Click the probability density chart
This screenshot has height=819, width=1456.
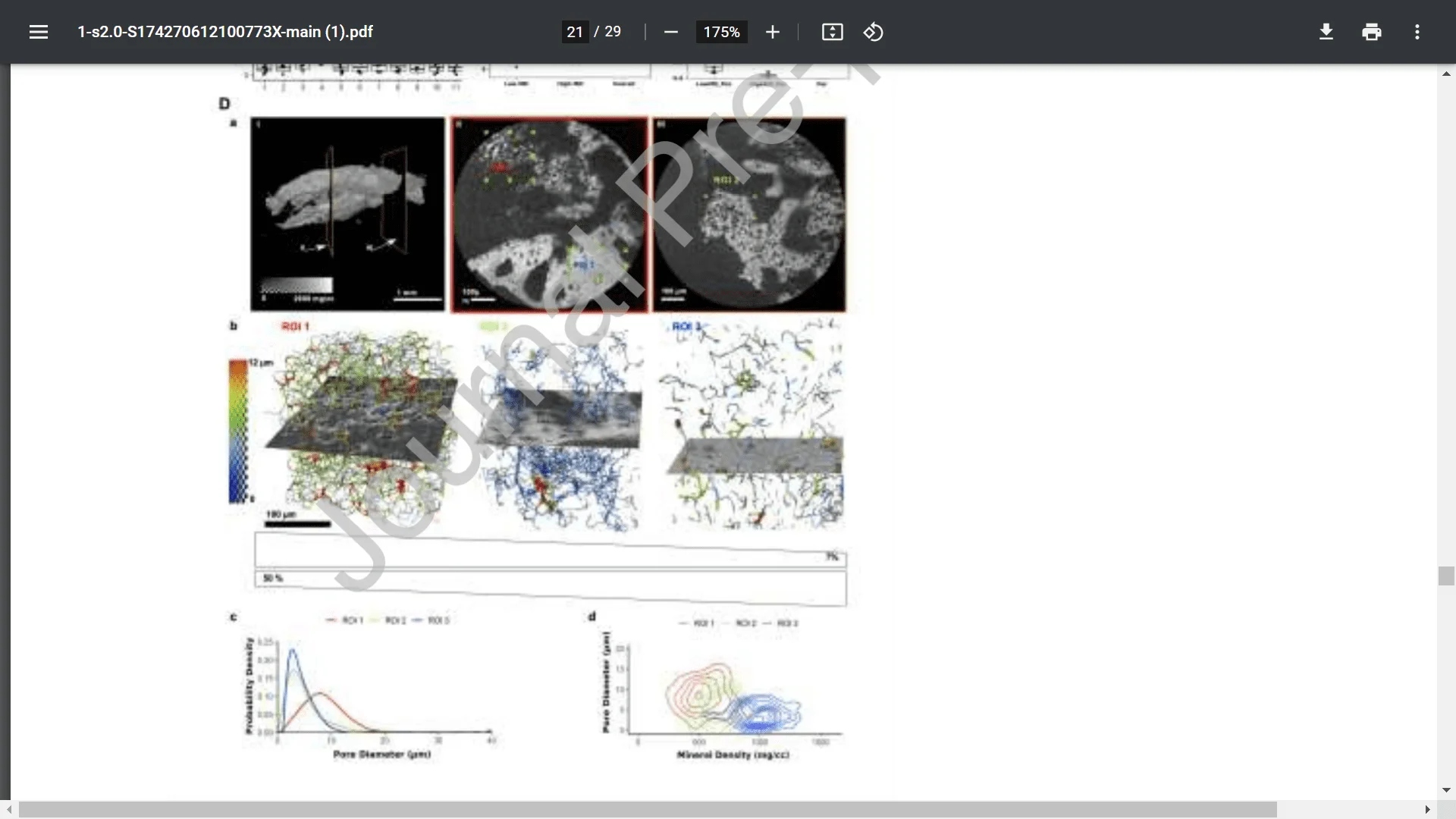[x=370, y=690]
